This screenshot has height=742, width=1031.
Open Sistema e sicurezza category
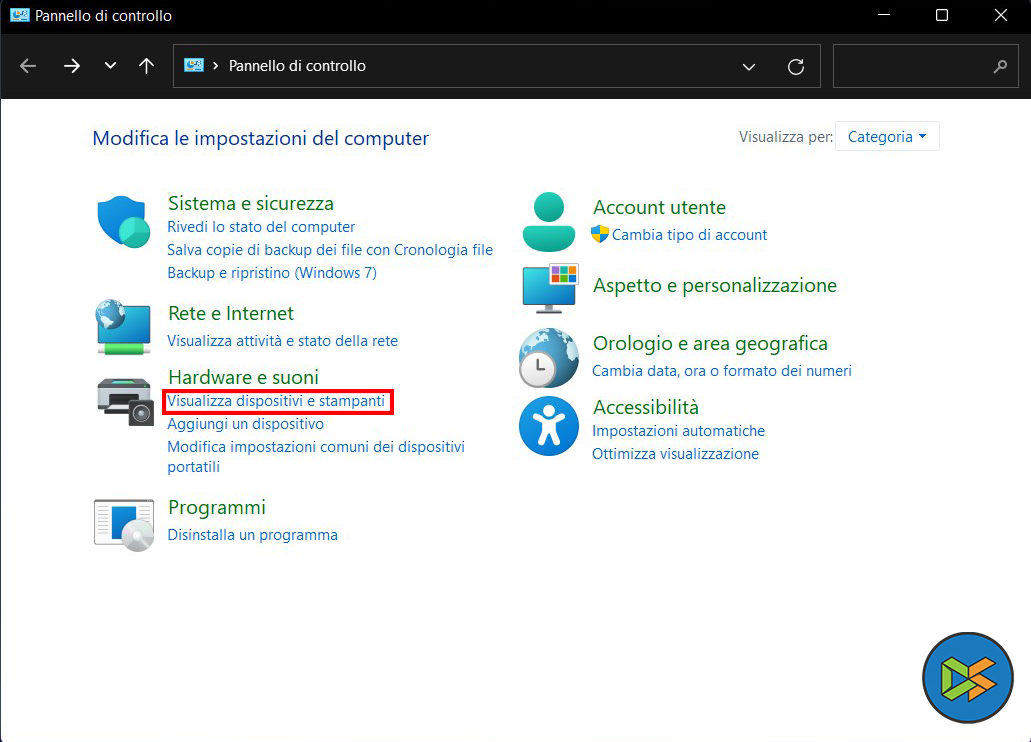(x=251, y=203)
